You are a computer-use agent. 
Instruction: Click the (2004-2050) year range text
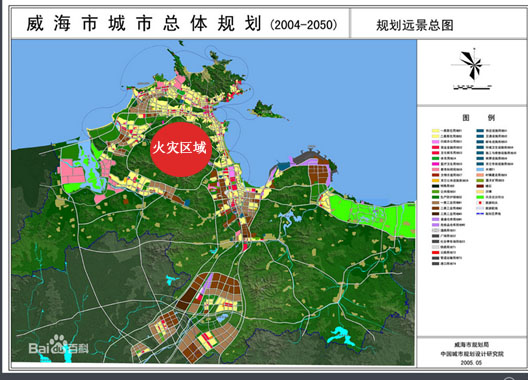click(x=303, y=25)
